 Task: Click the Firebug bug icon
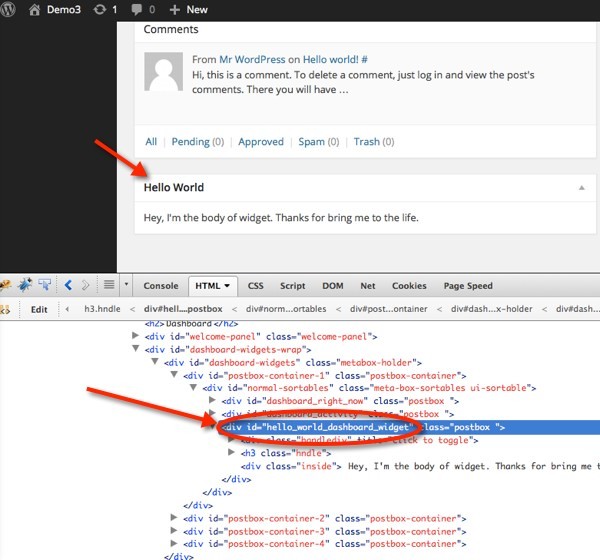point(25,285)
